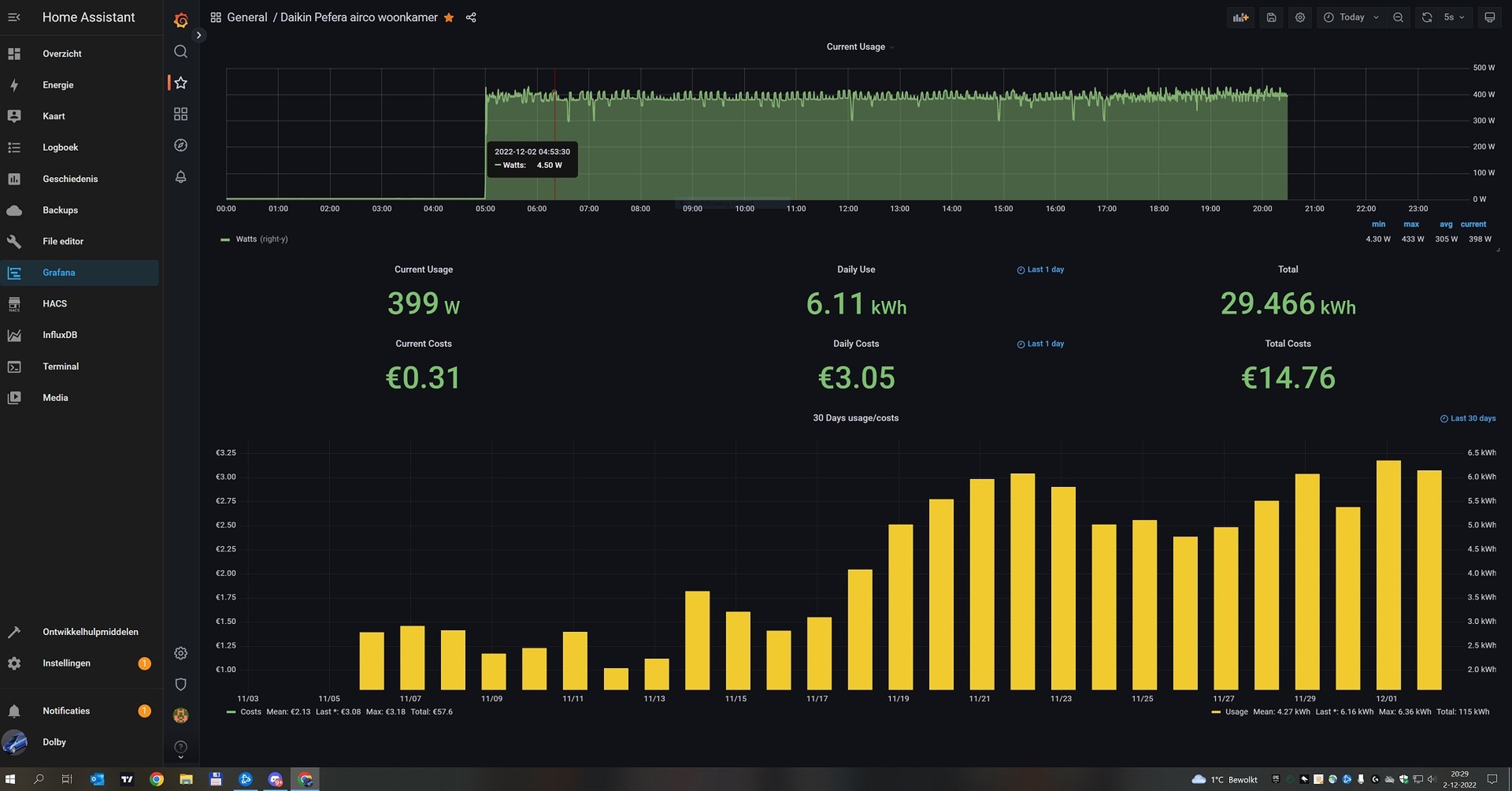Viewport: 1512px width, 791px height.
Task: Open Grafana Explore compass icon
Action: click(180, 145)
